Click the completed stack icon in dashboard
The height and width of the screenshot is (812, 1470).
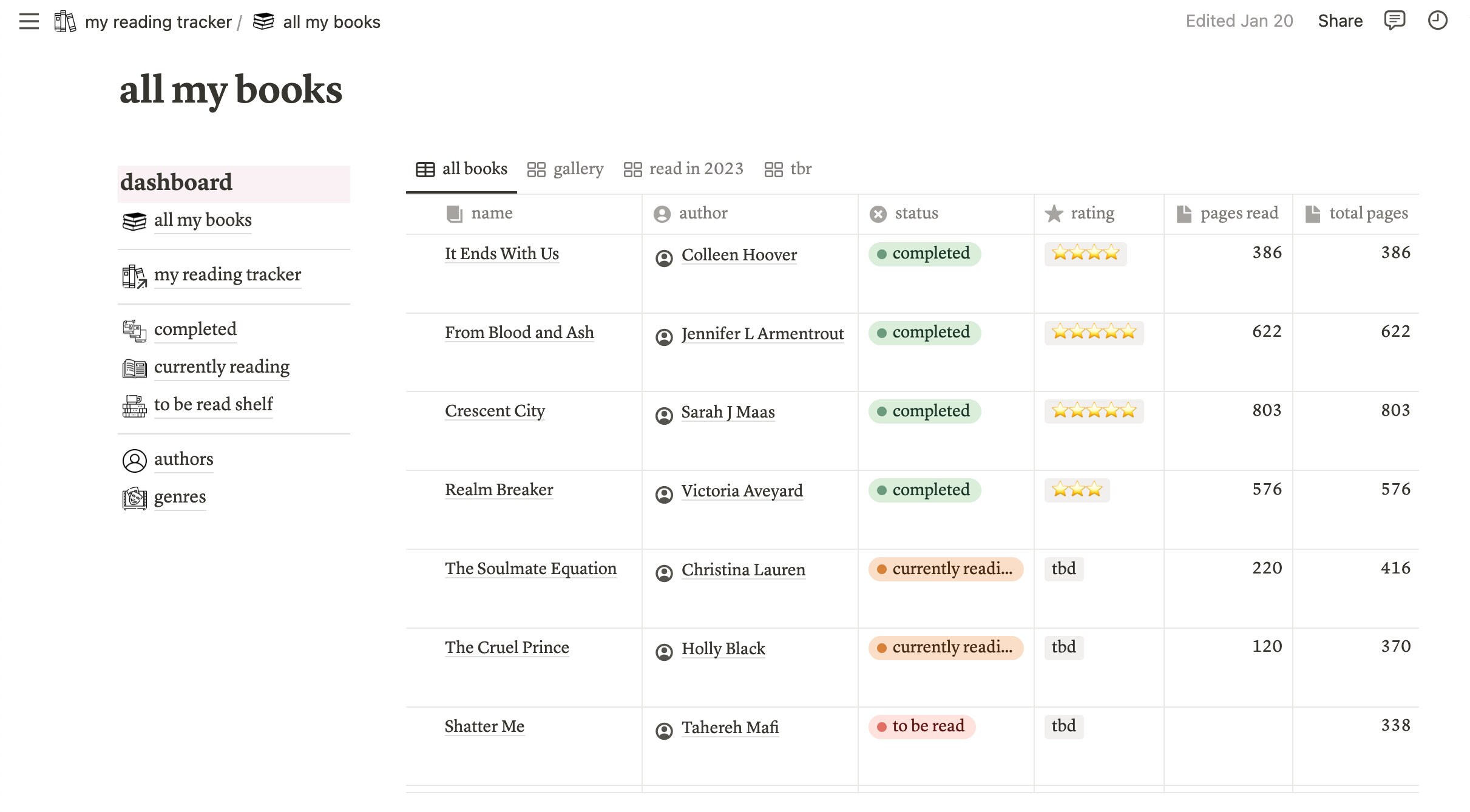(134, 331)
